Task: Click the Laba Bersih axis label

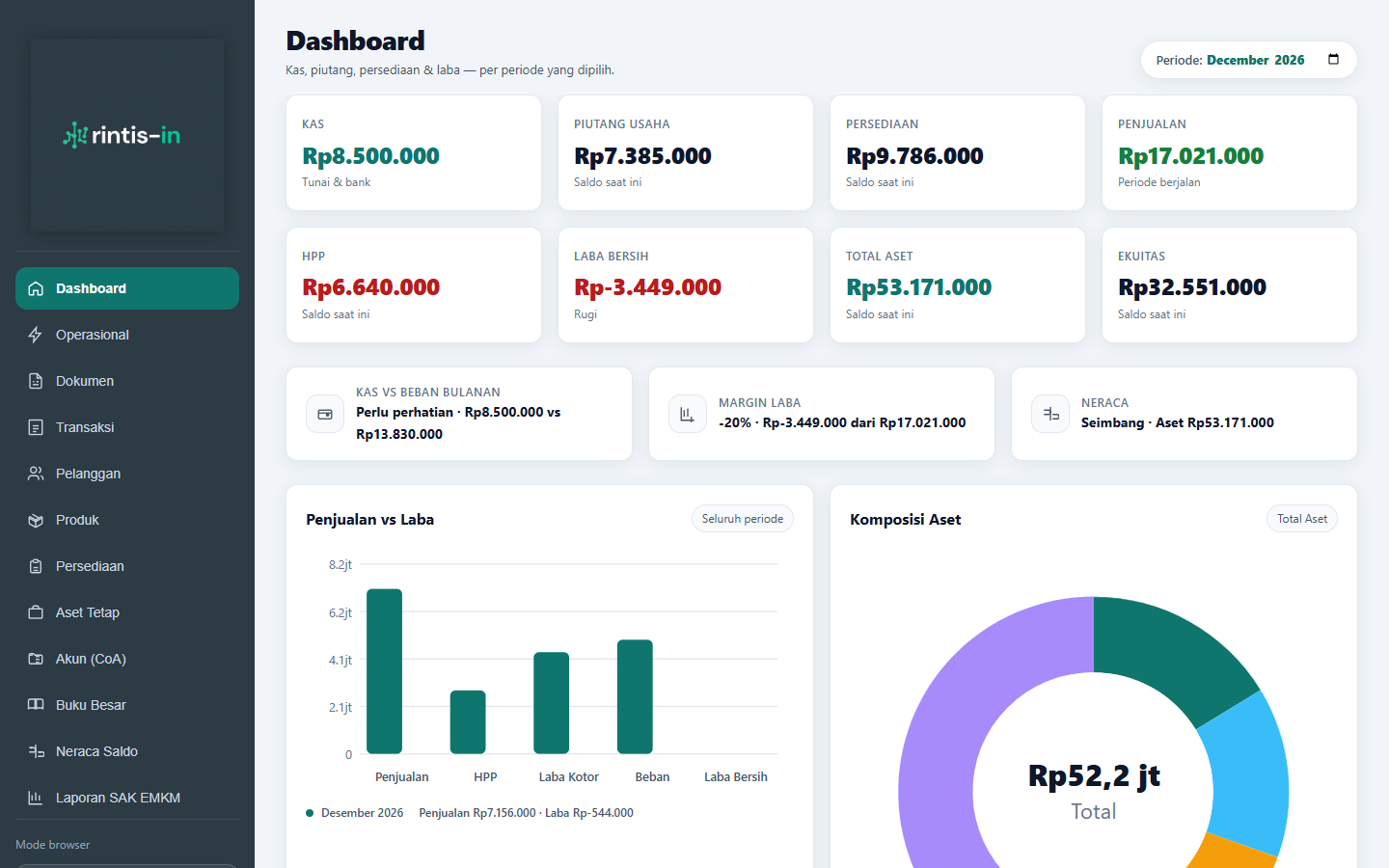Action: (x=736, y=776)
